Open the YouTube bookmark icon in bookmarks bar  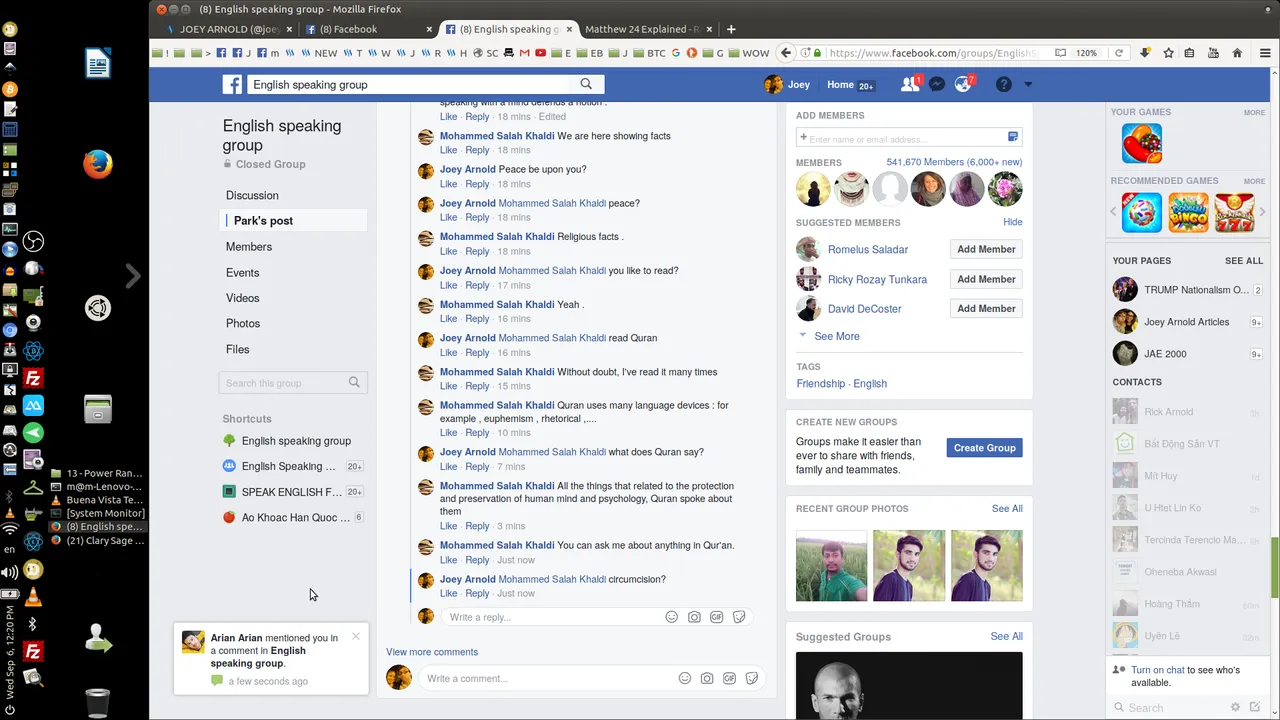(x=541, y=53)
